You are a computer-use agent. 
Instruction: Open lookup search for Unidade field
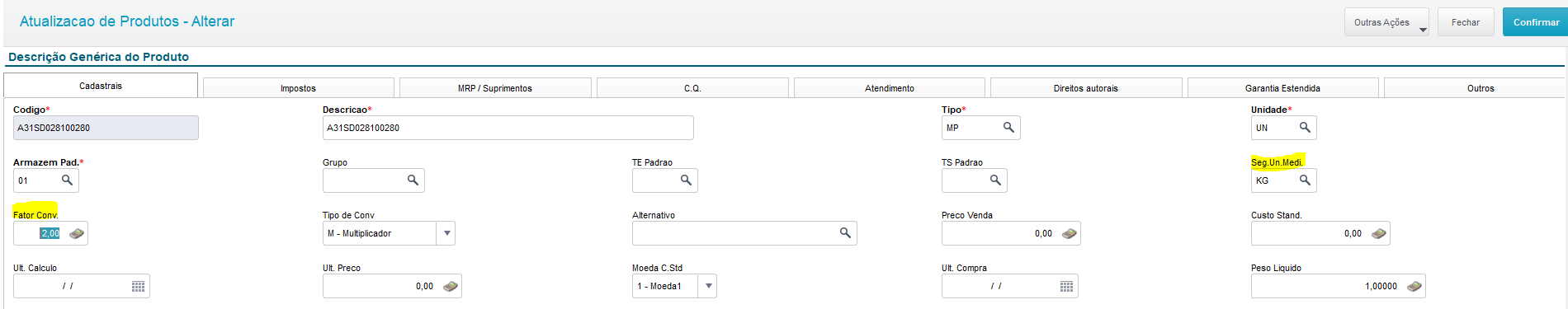(1305, 128)
